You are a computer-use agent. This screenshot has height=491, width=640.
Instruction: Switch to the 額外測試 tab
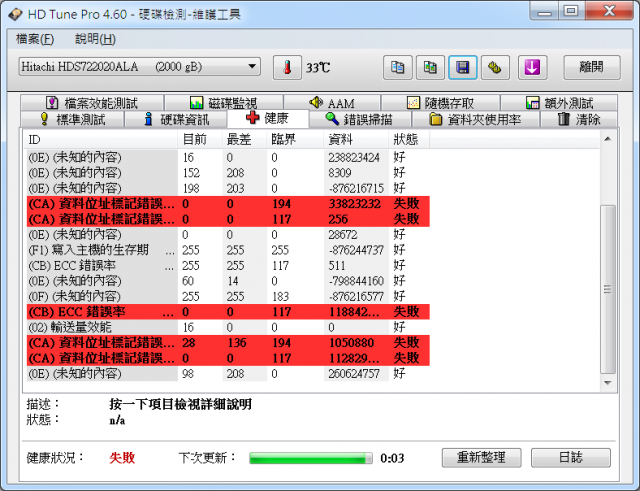pyautogui.click(x=559, y=102)
